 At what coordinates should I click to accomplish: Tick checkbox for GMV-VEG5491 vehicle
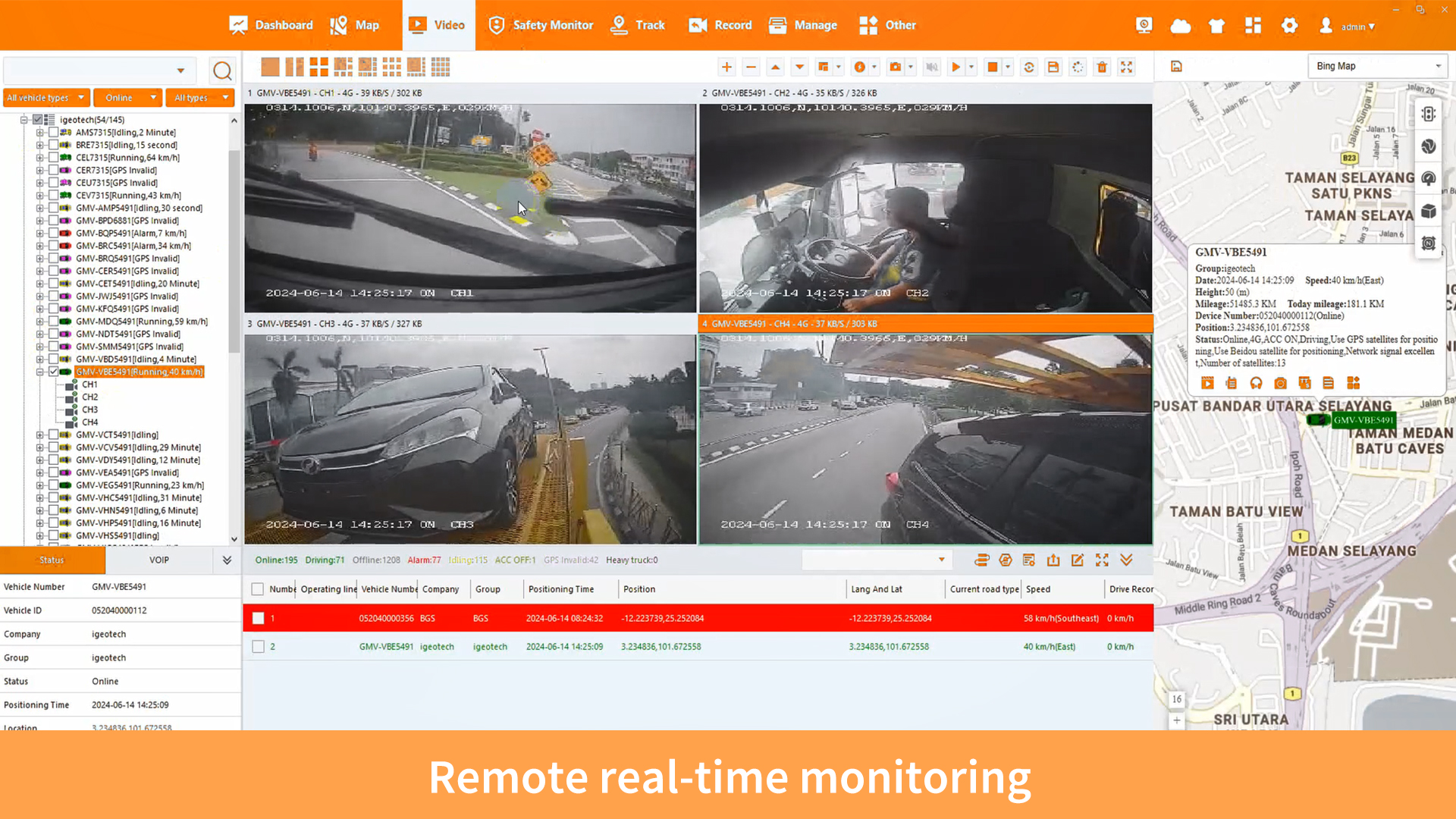coord(54,485)
